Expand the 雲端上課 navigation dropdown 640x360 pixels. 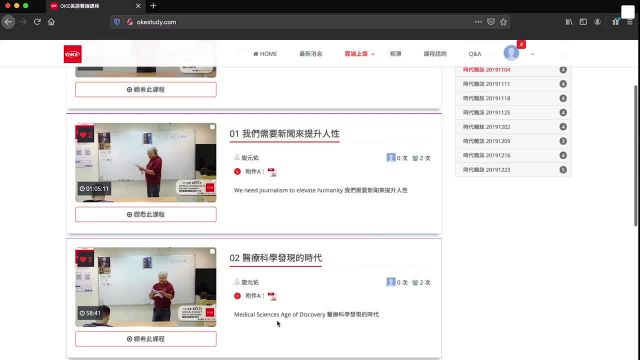pos(359,54)
